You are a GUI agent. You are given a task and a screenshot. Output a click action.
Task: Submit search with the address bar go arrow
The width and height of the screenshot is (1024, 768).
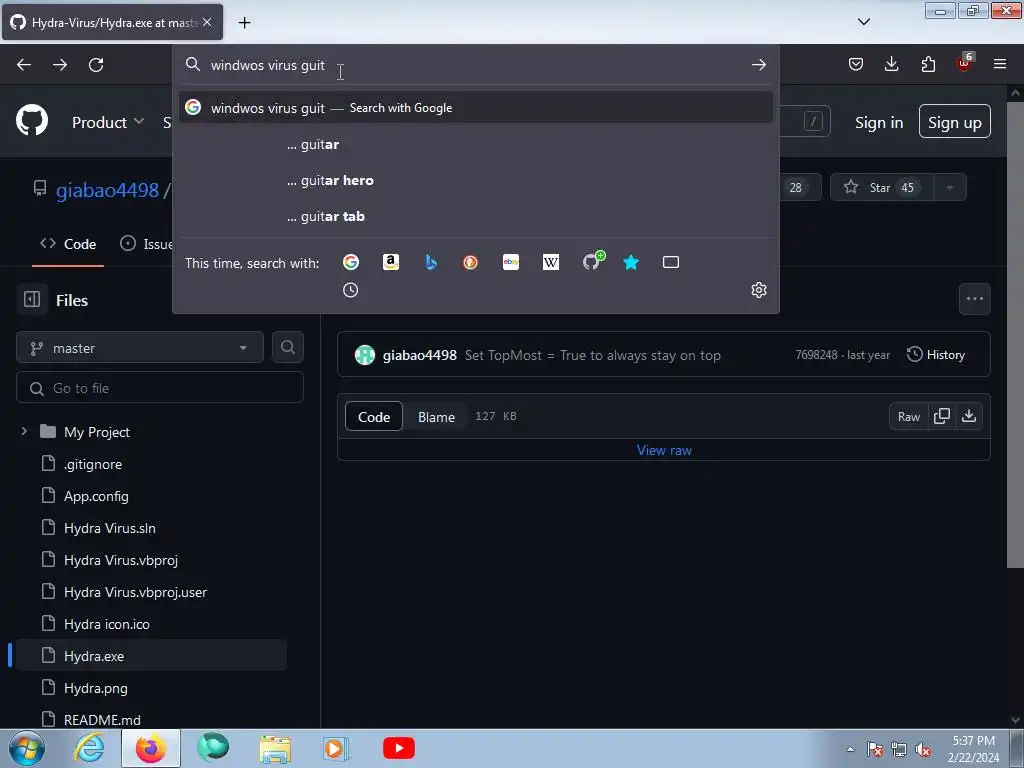click(x=758, y=65)
